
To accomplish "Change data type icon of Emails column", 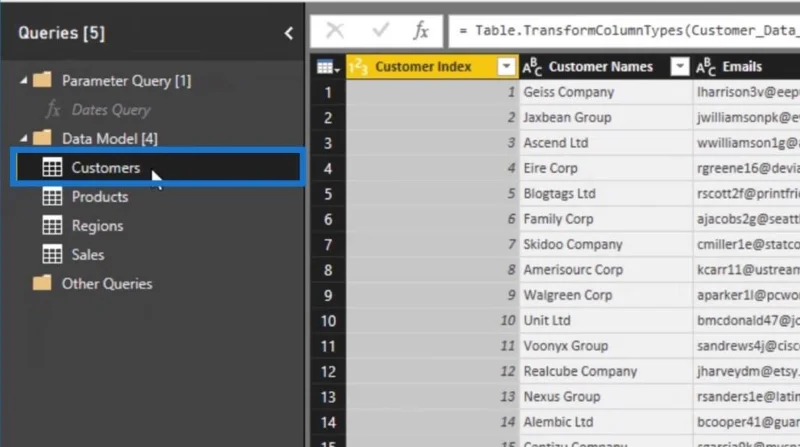I will point(706,67).
